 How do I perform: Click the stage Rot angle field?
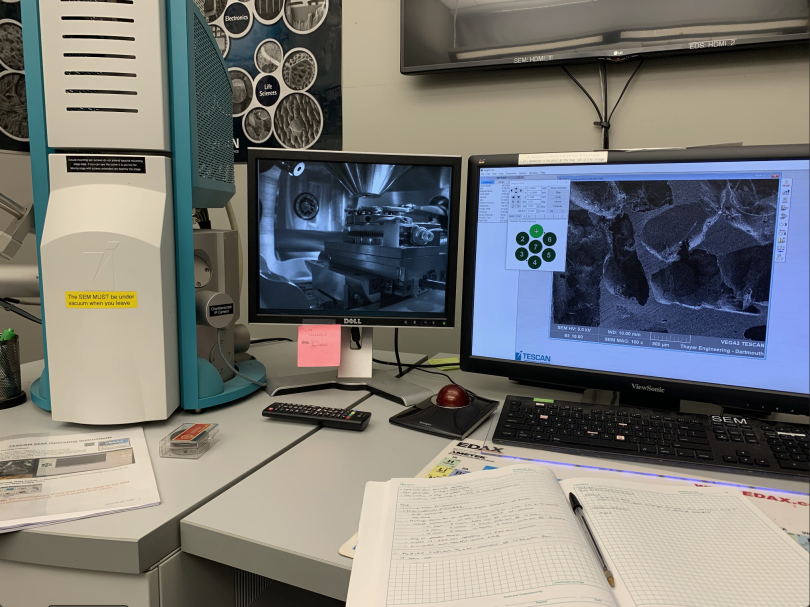[534, 201]
